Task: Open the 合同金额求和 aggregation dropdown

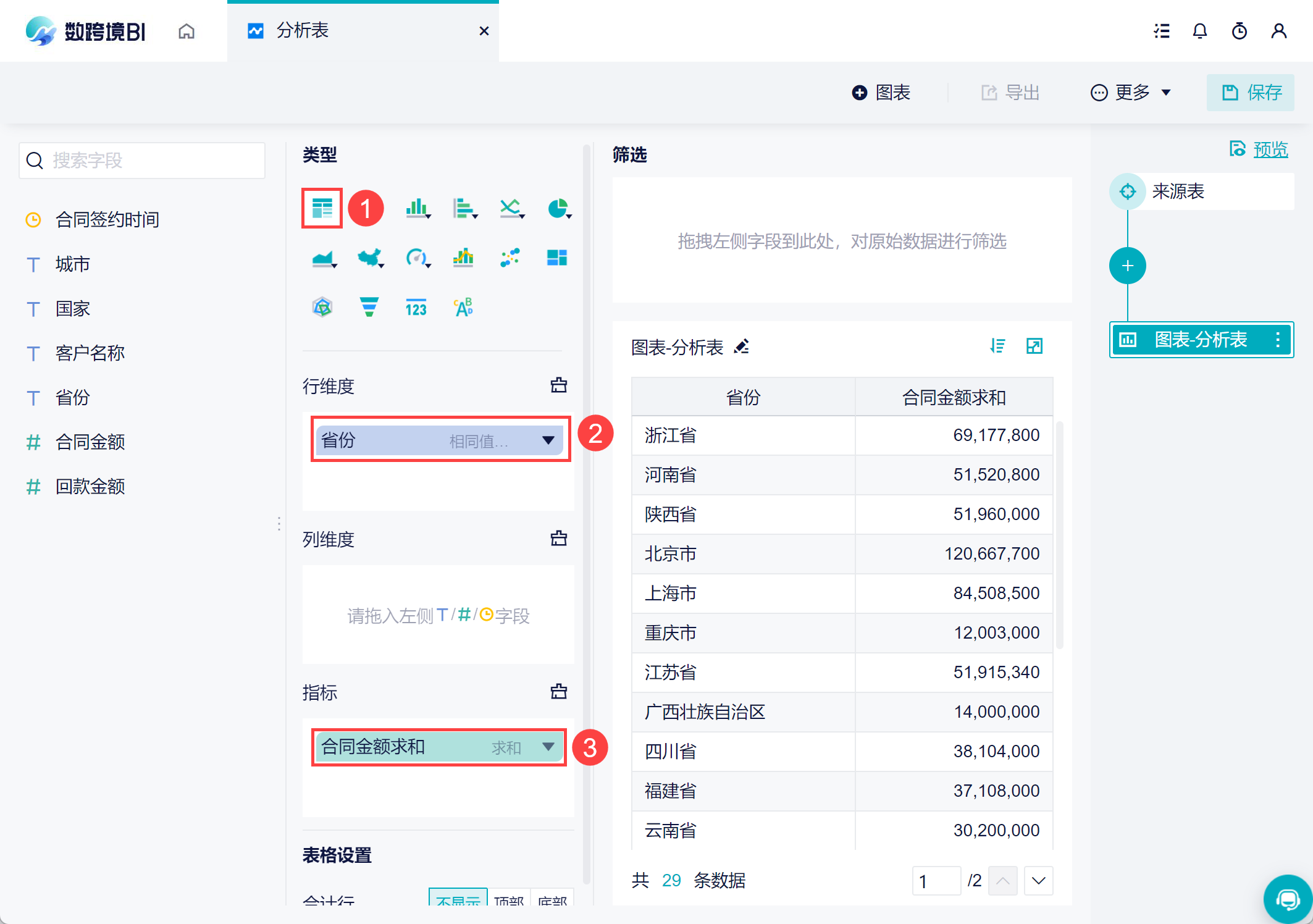Action: [x=548, y=747]
